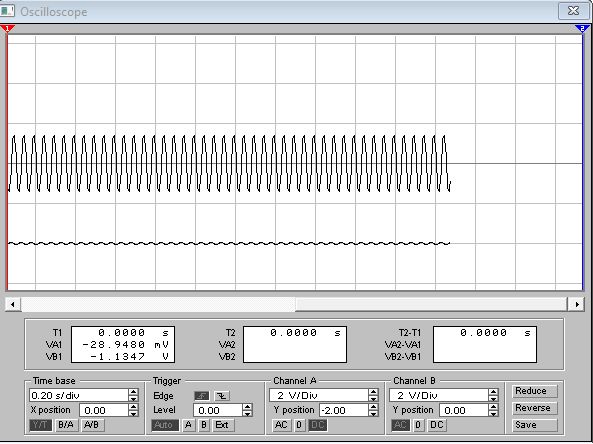Decrease Channel A V/Div scale
Image resolution: width=593 pixels, height=444 pixels.
tap(373, 399)
